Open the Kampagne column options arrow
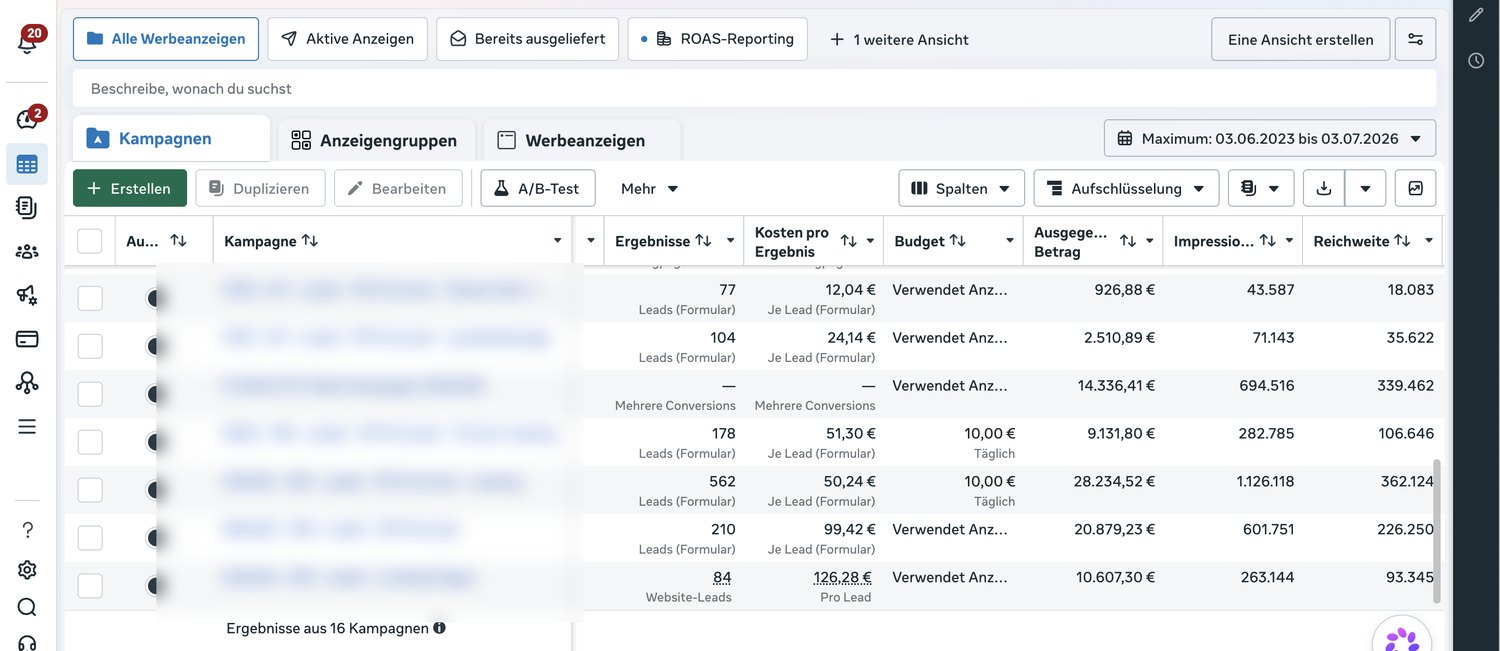 tap(557, 241)
